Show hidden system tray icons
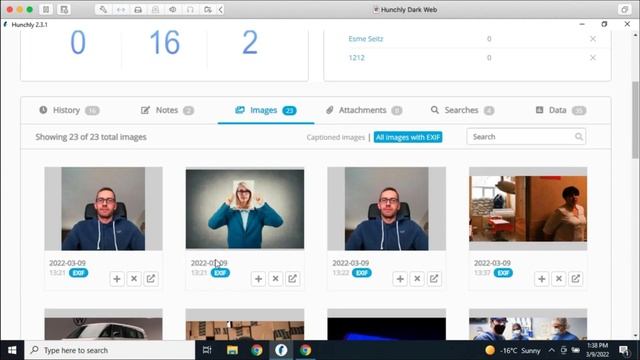This screenshot has width=640, height=360. 551,350
